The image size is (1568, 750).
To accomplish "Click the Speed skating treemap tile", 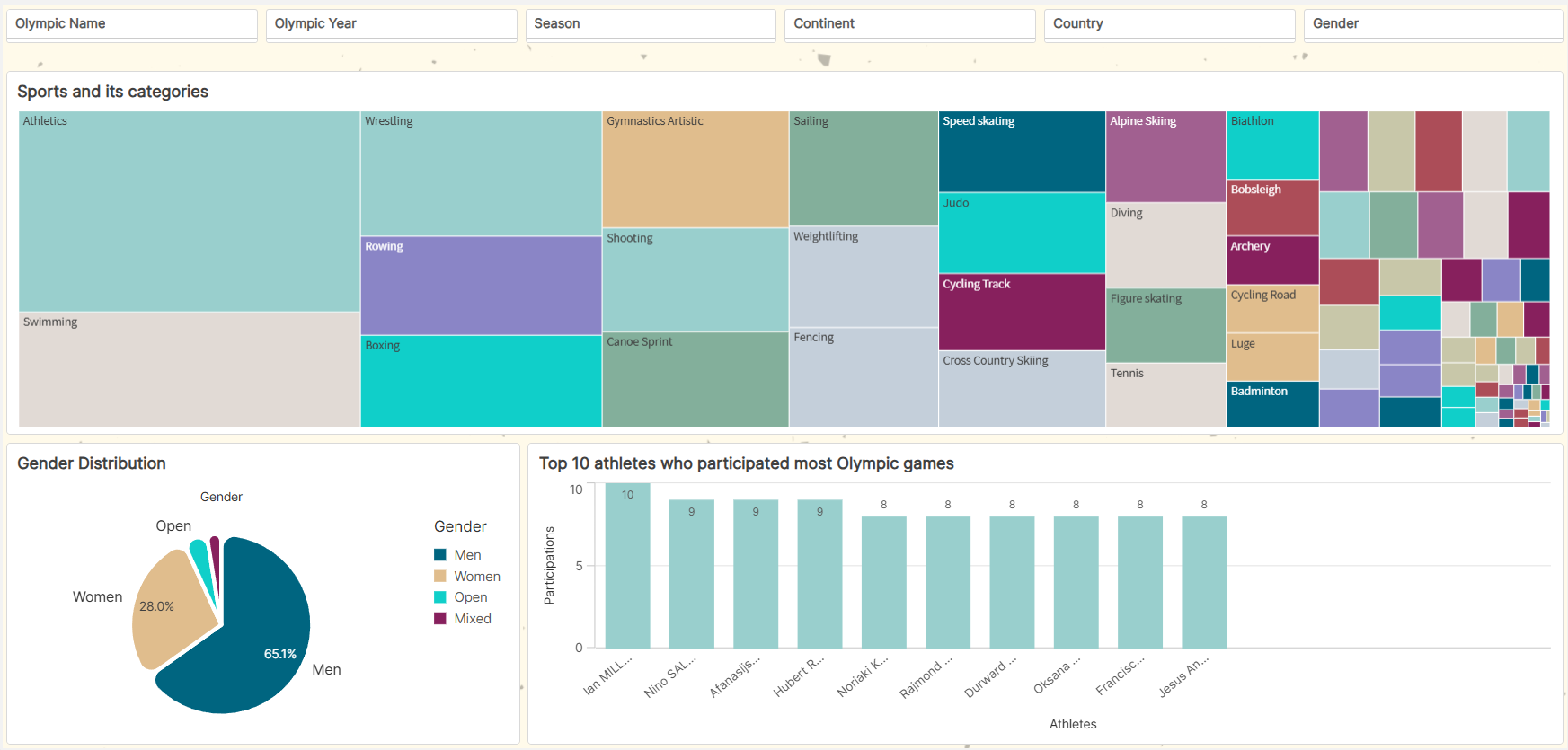I will click(1022, 152).
